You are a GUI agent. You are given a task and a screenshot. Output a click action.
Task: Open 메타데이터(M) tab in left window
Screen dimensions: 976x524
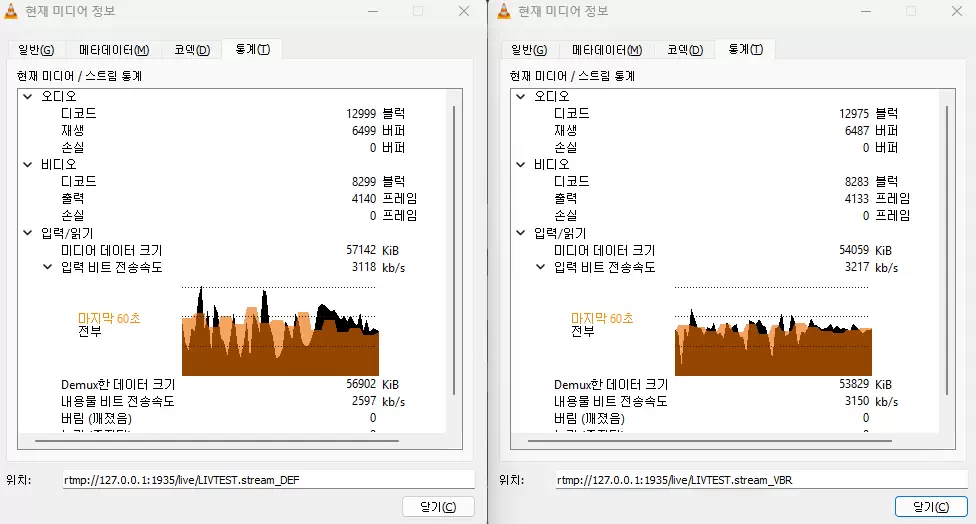[x=114, y=50]
